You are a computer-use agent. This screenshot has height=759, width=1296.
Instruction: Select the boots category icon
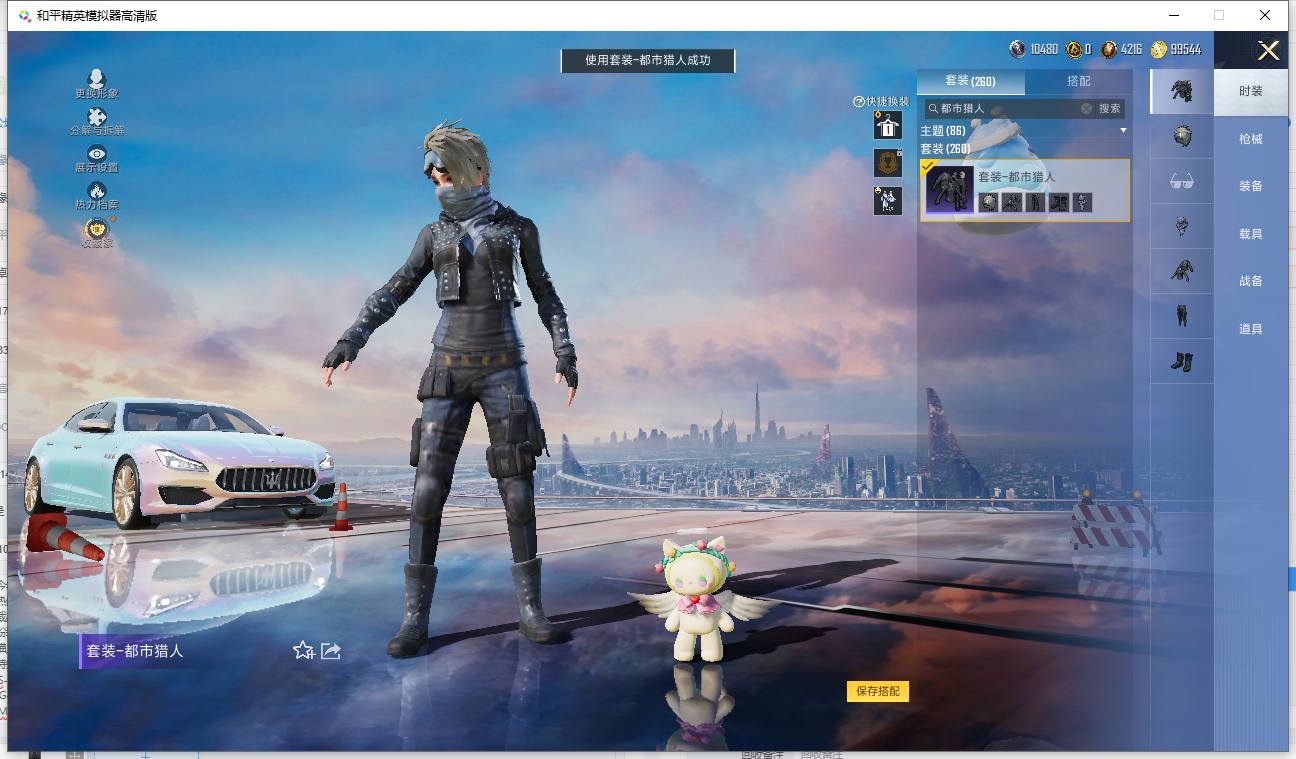tap(1181, 361)
